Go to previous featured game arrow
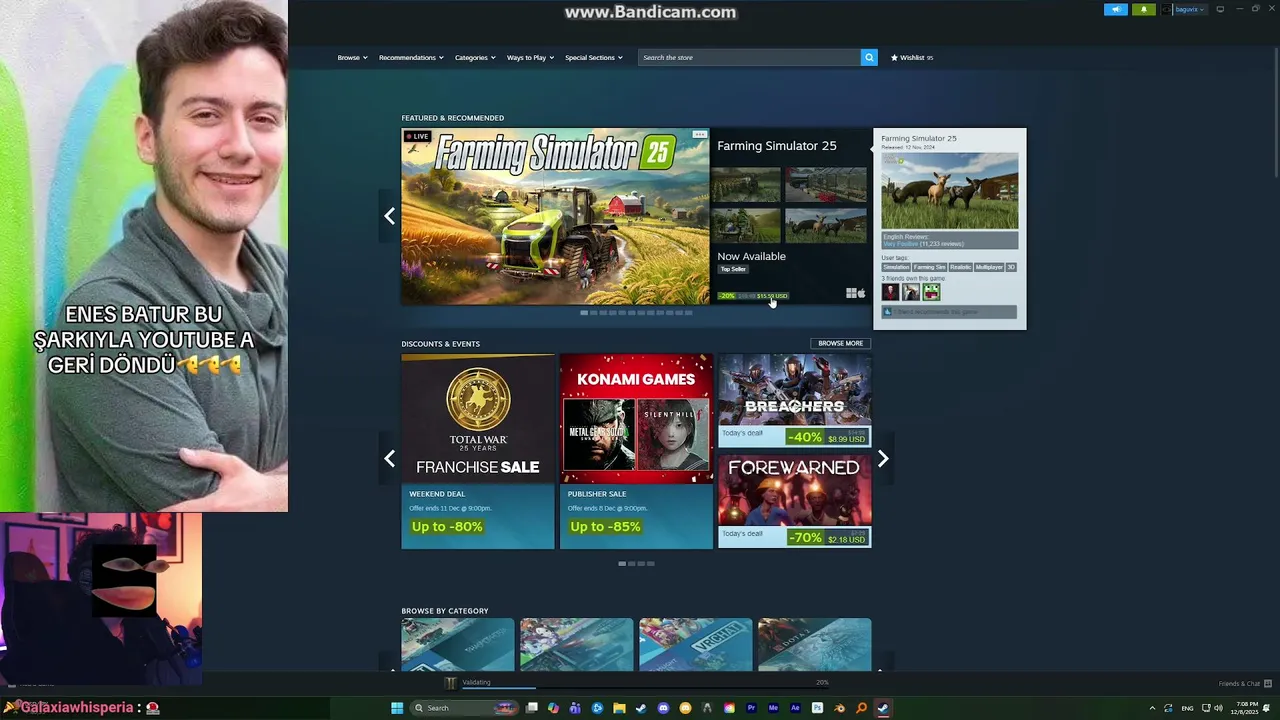 (389, 215)
